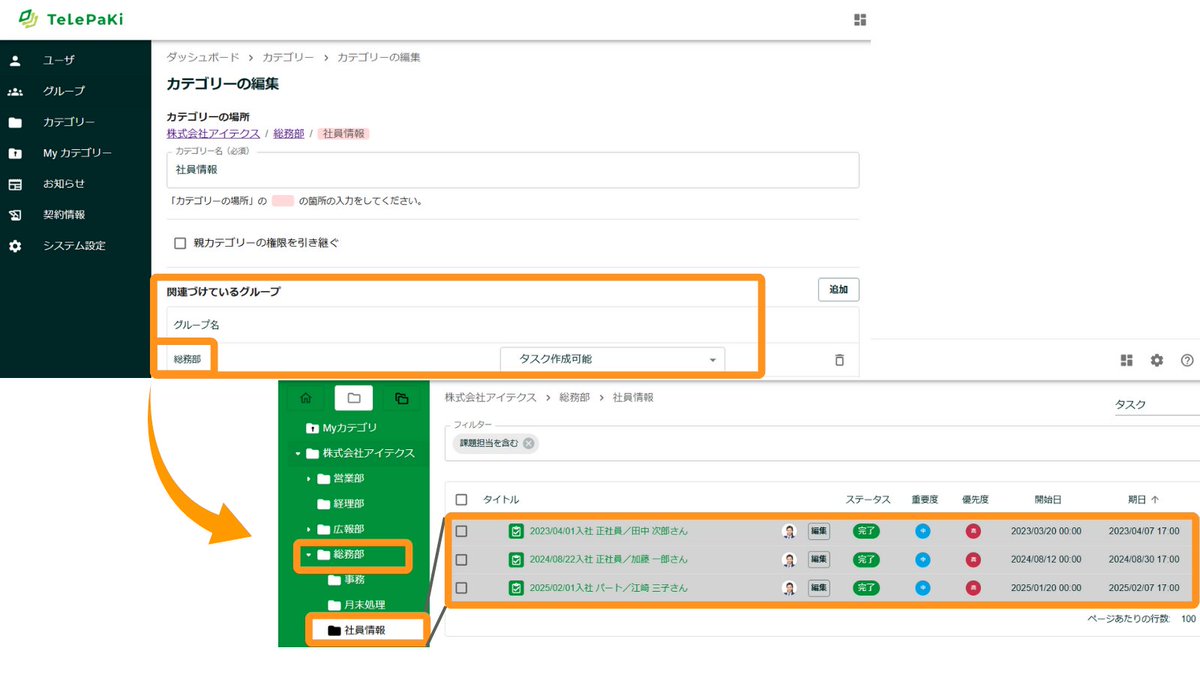Open the タスク作成可能 permission dropdown
Viewport: 1200px width, 675px height.
coord(612,359)
